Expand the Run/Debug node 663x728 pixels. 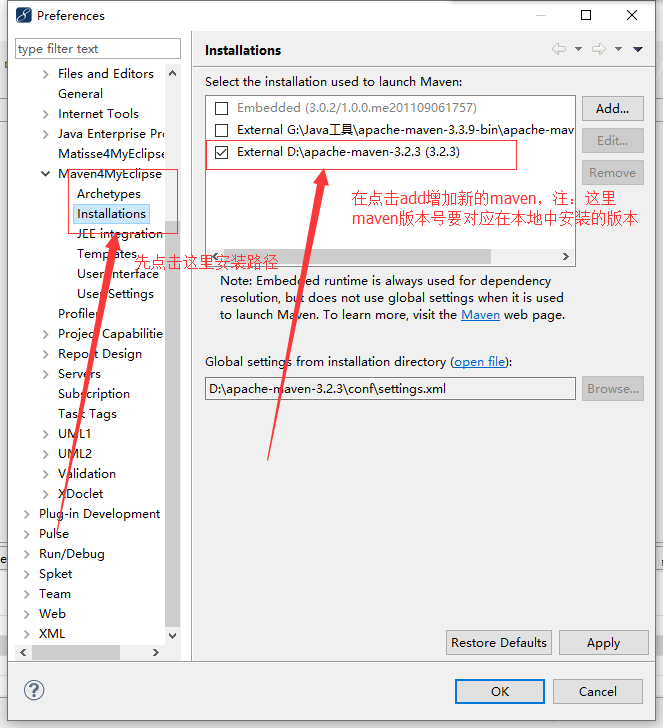coord(26,554)
